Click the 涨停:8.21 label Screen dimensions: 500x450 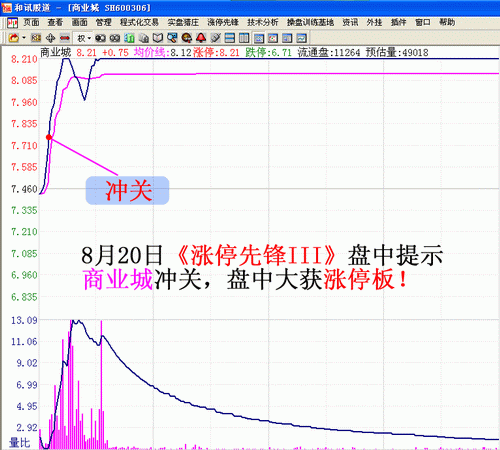(x=216, y=52)
